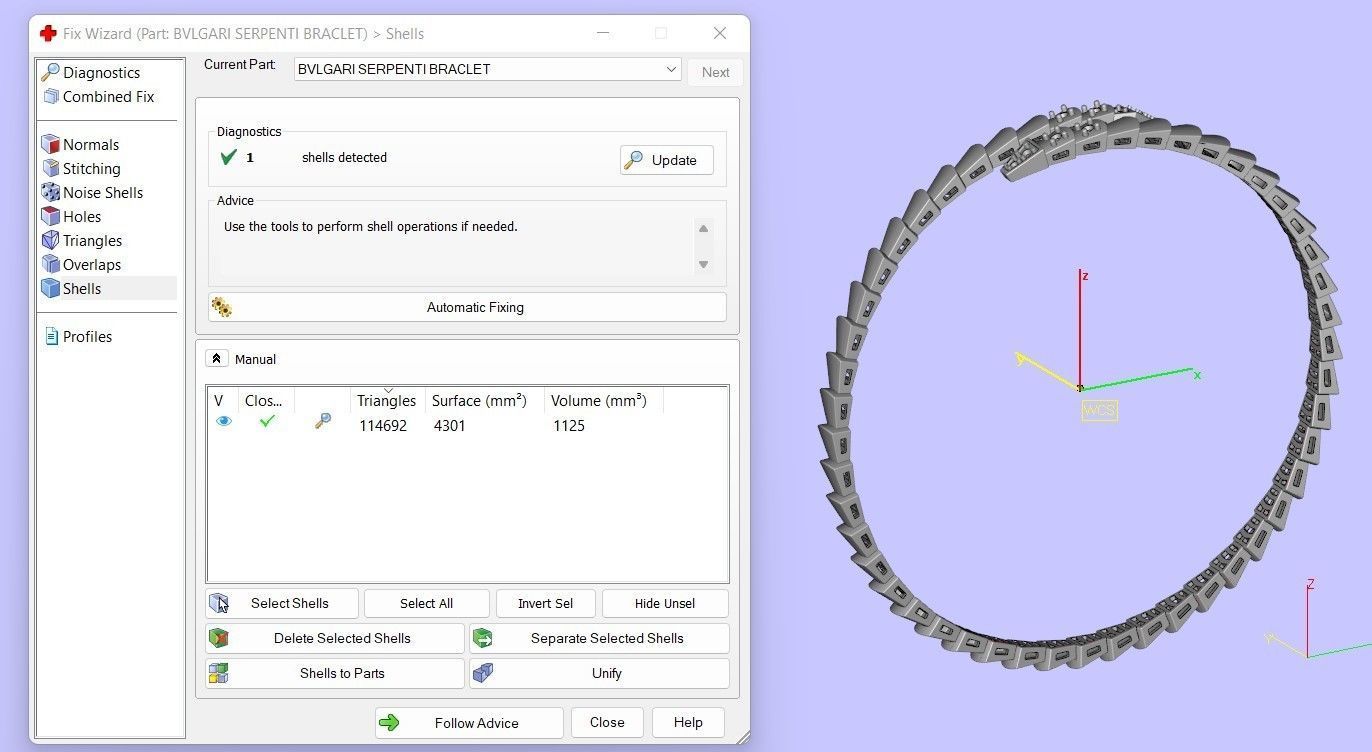1372x752 pixels.
Task: Open the Current Part dropdown
Action: pos(488,69)
